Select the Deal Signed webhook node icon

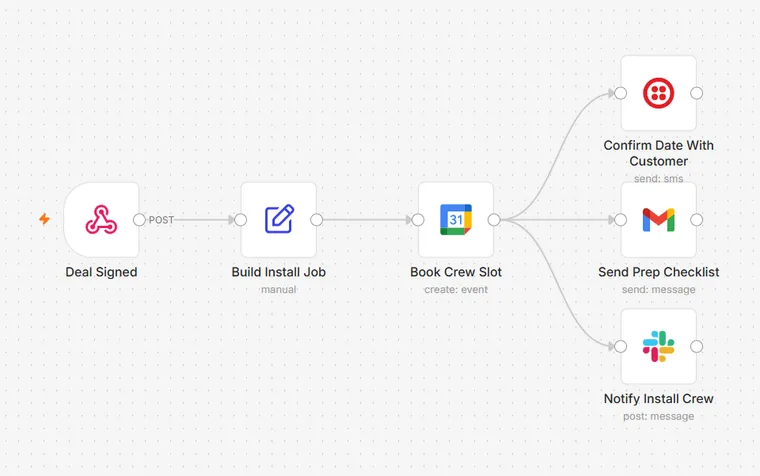[x=101, y=220]
